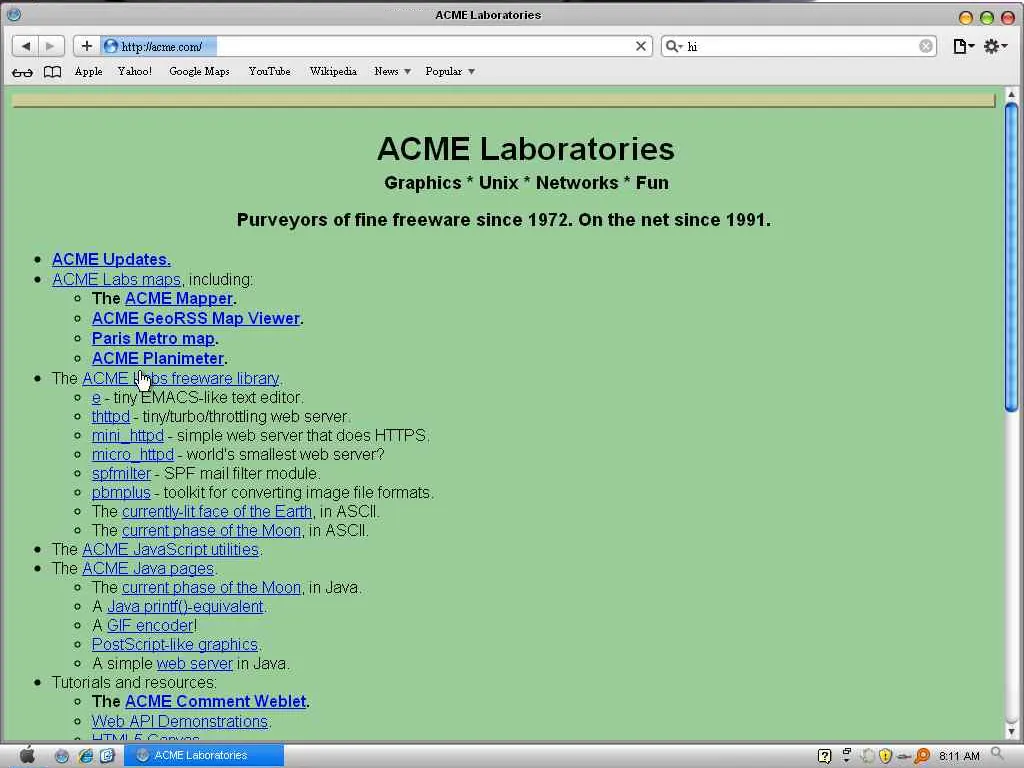
Task: Click the search input field
Action: [x=801, y=46]
